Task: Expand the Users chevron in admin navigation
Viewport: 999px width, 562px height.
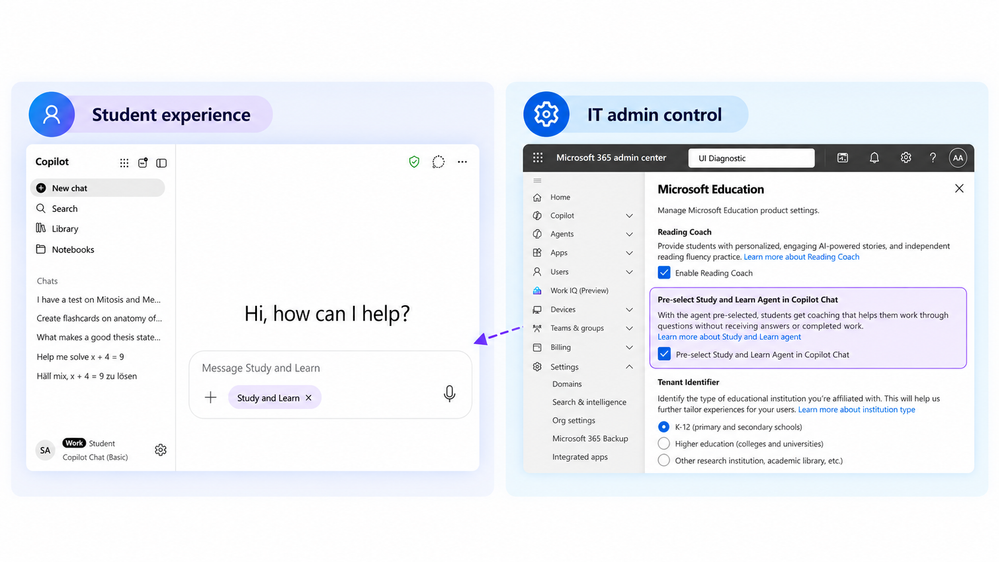Action: coord(629,272)
